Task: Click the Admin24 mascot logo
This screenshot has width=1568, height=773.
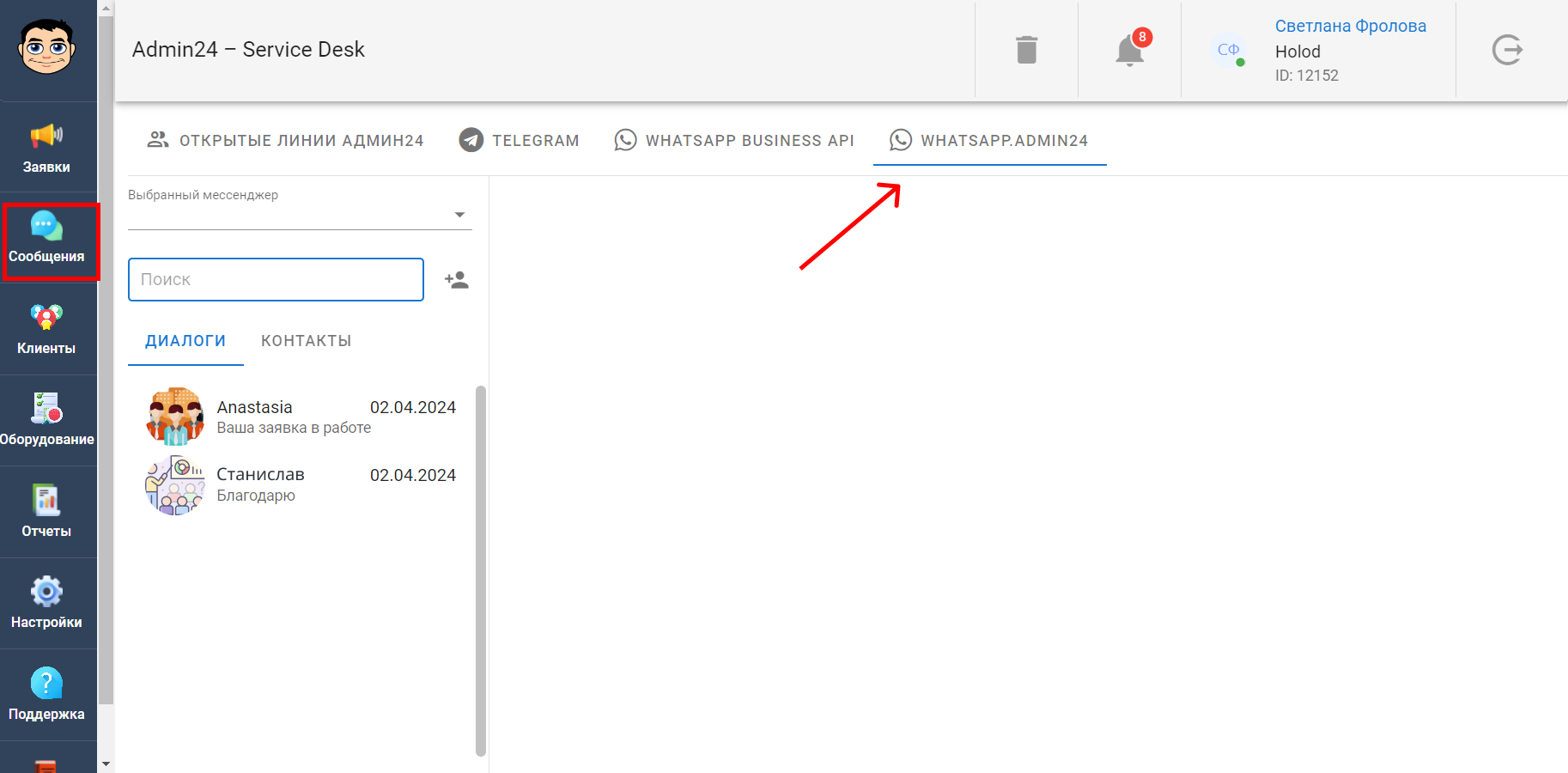Action: [46, 46]
